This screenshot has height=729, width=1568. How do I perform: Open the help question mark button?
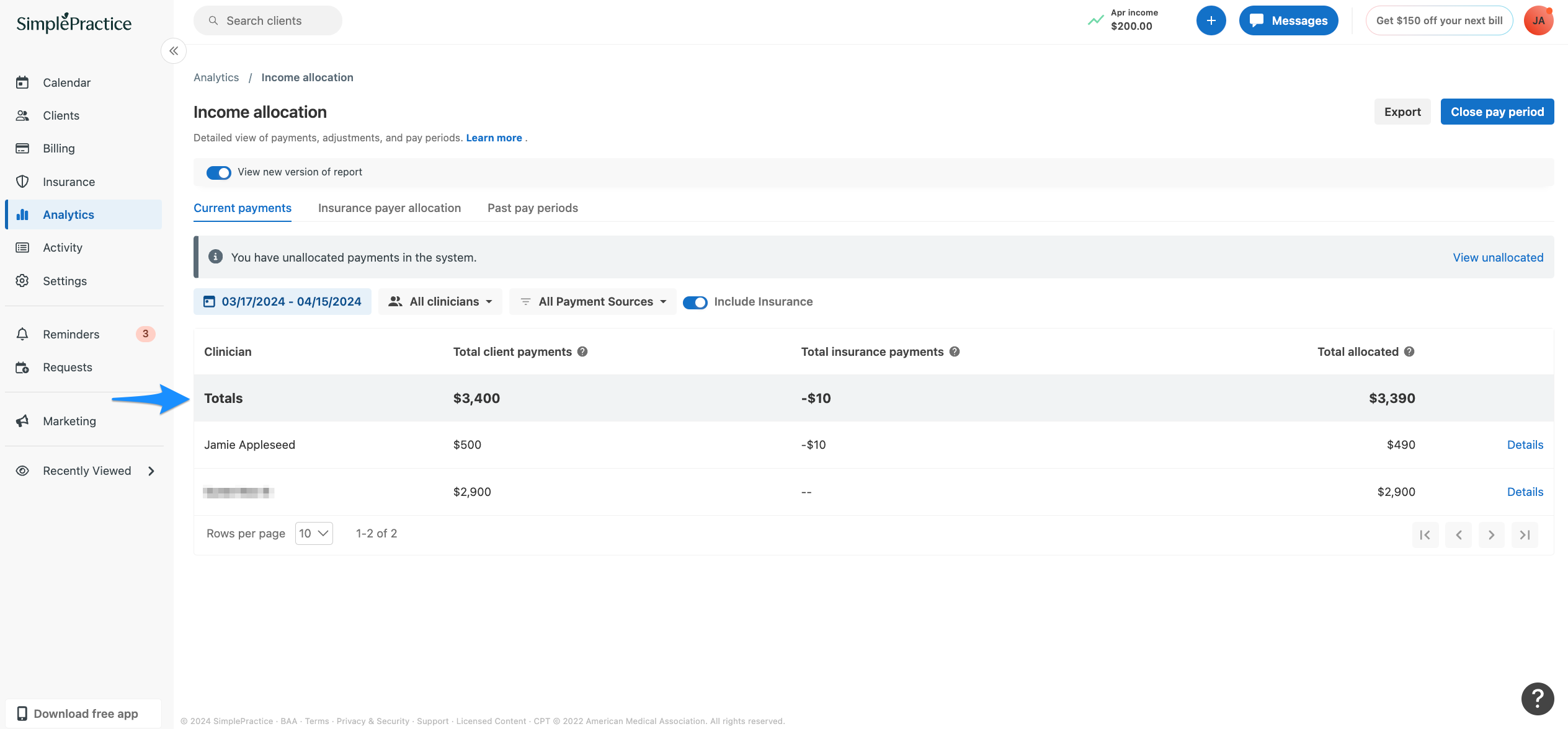(1538, 699)
